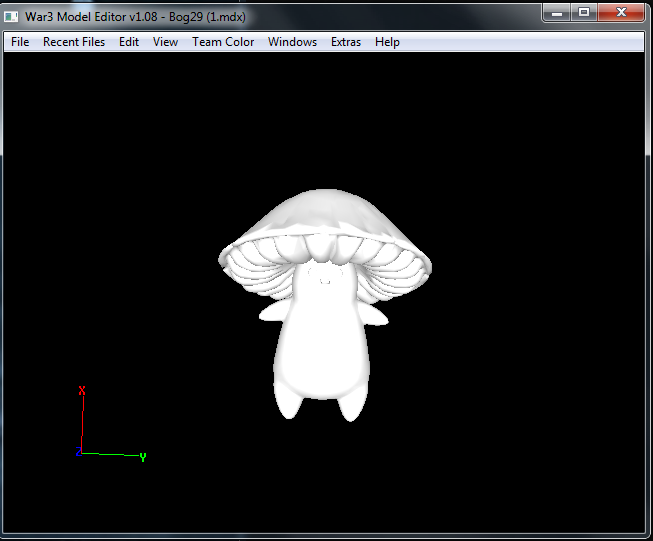
Task: Click the mushroom model in the viewport
Action: [x=324, y=304]
